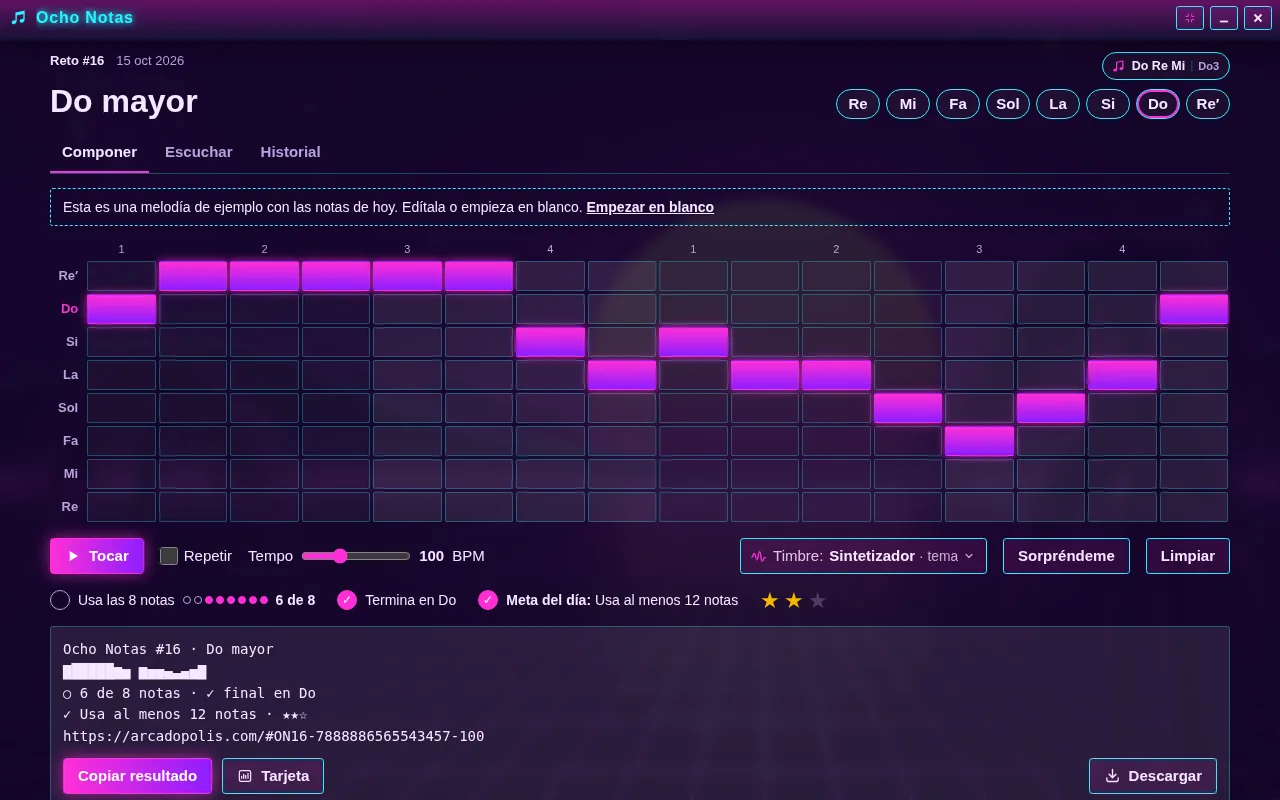The height and width of the screenshot is (800, 1280).
Task: Click the Re′ note pill button
Action: coord(1208,104)
